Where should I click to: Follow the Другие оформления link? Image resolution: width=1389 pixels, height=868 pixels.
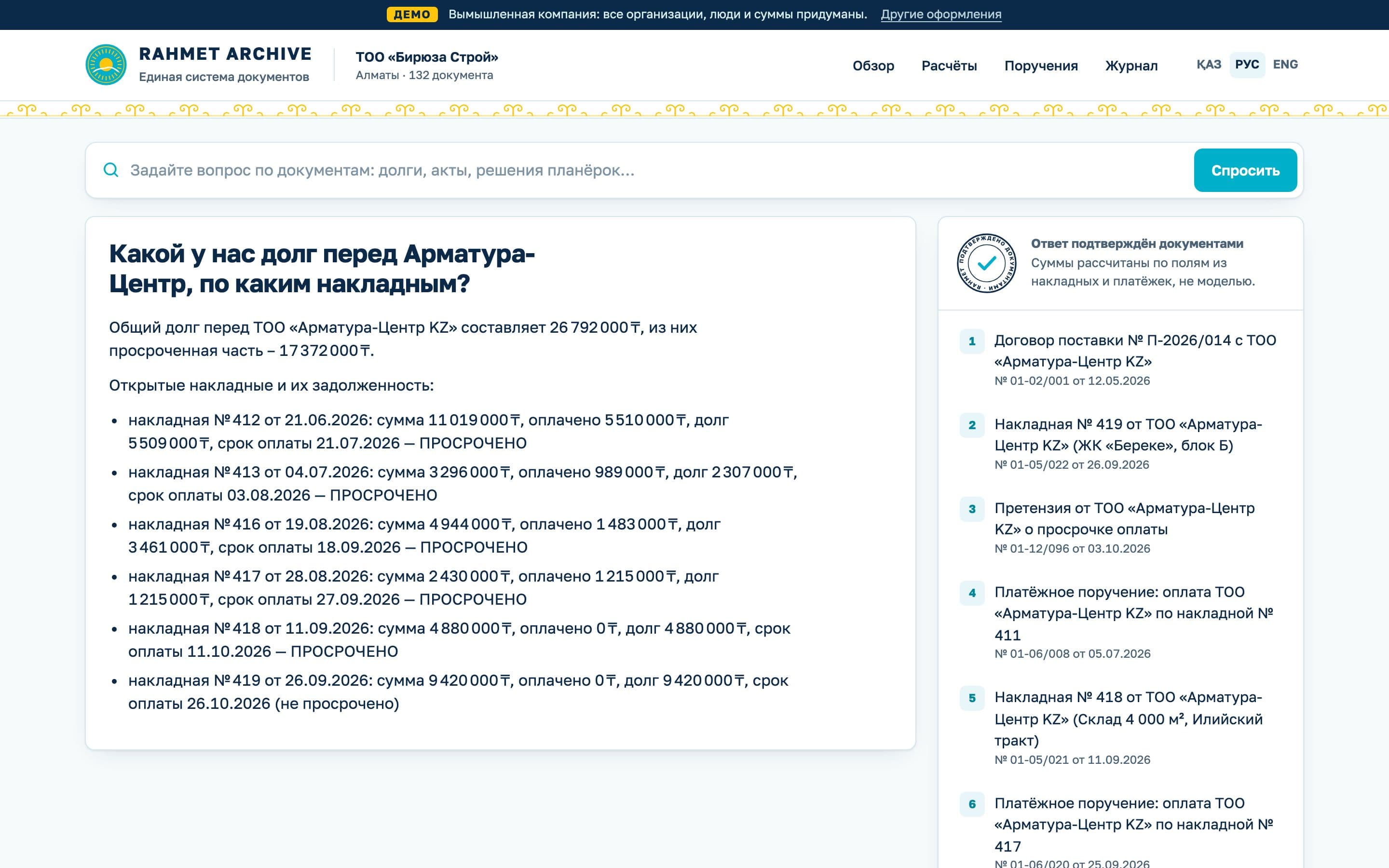(941, 14)
